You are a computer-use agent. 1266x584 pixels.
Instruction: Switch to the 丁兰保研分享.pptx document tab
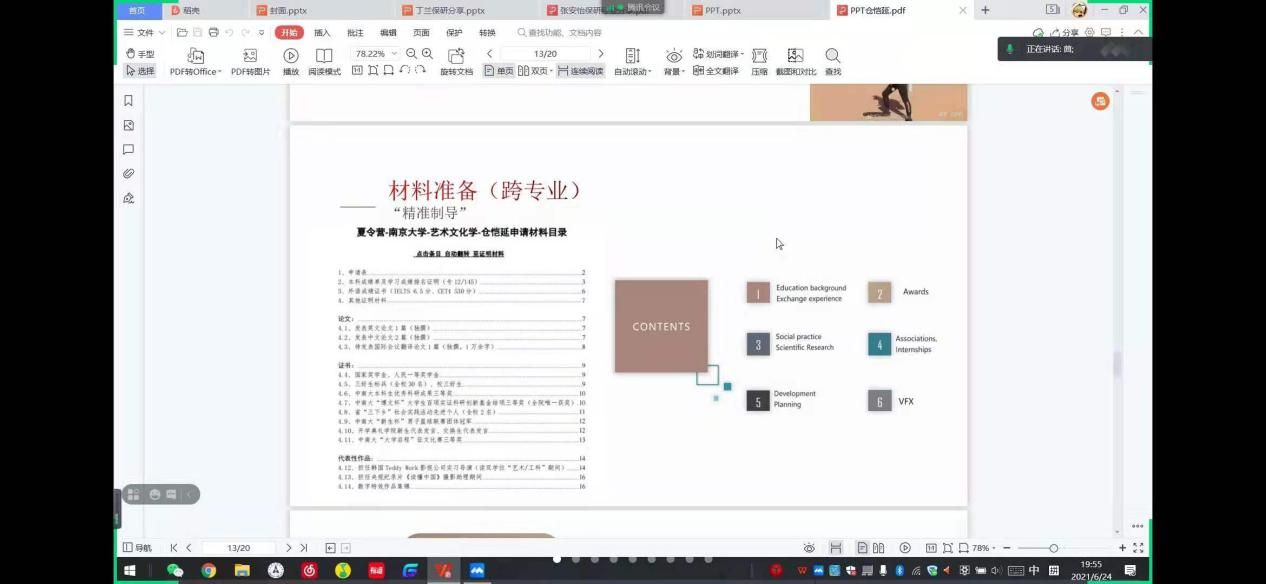[x=450, y=10]
